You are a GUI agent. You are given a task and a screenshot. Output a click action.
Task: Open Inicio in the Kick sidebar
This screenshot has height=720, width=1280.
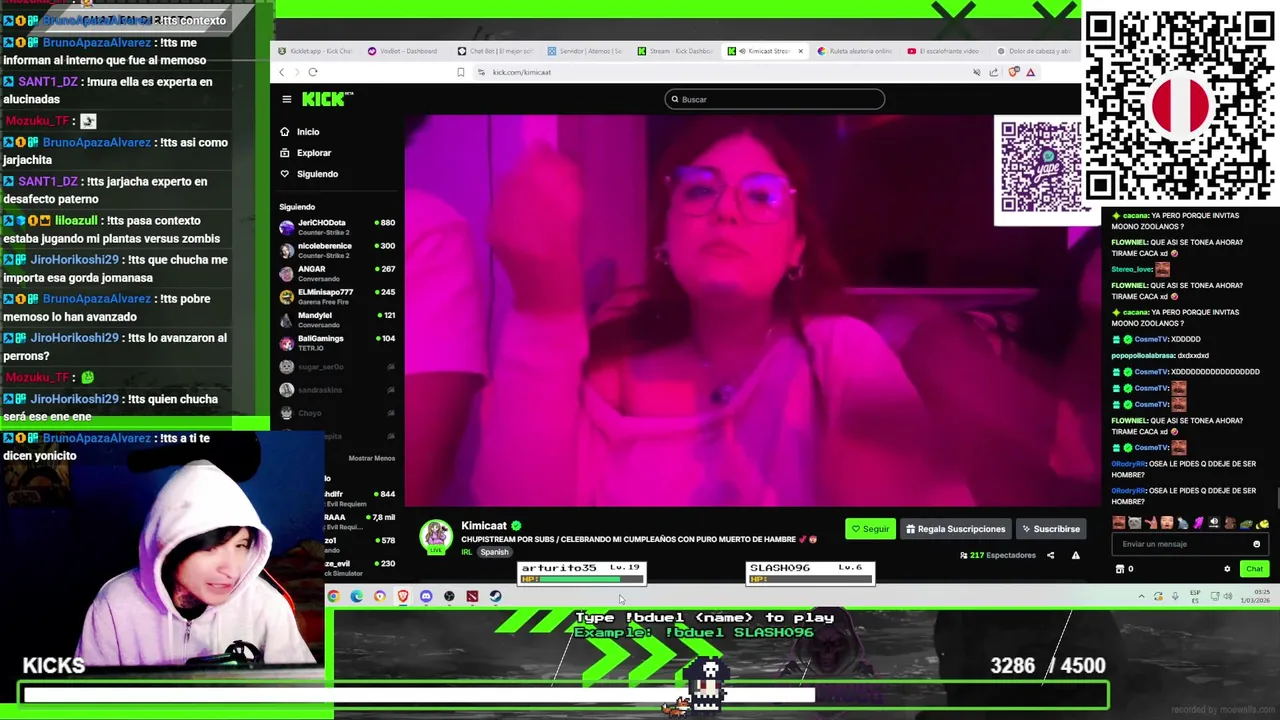click(300, 132)
